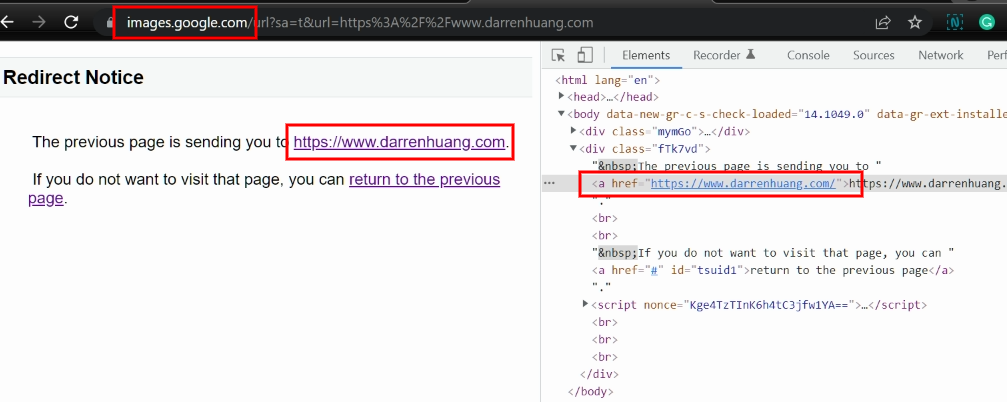This screenshot has height=402, width=1007.
Task: Follow the https://www.darrenhuang.com link on page
Action: pyautogui.click(x=399, y=142)
